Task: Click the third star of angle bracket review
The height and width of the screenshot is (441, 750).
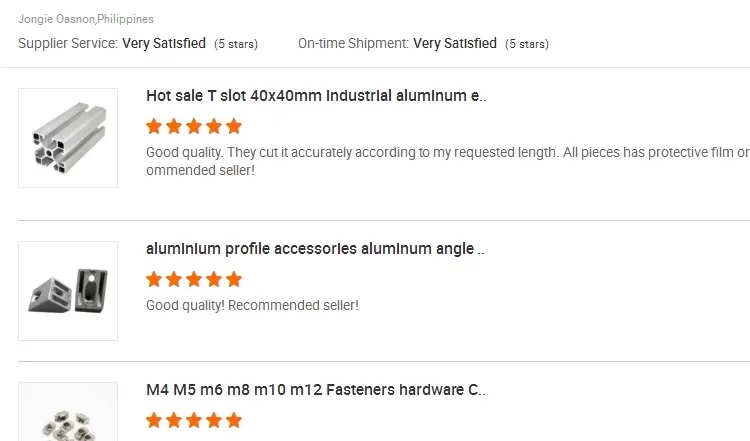Action: 194,279
